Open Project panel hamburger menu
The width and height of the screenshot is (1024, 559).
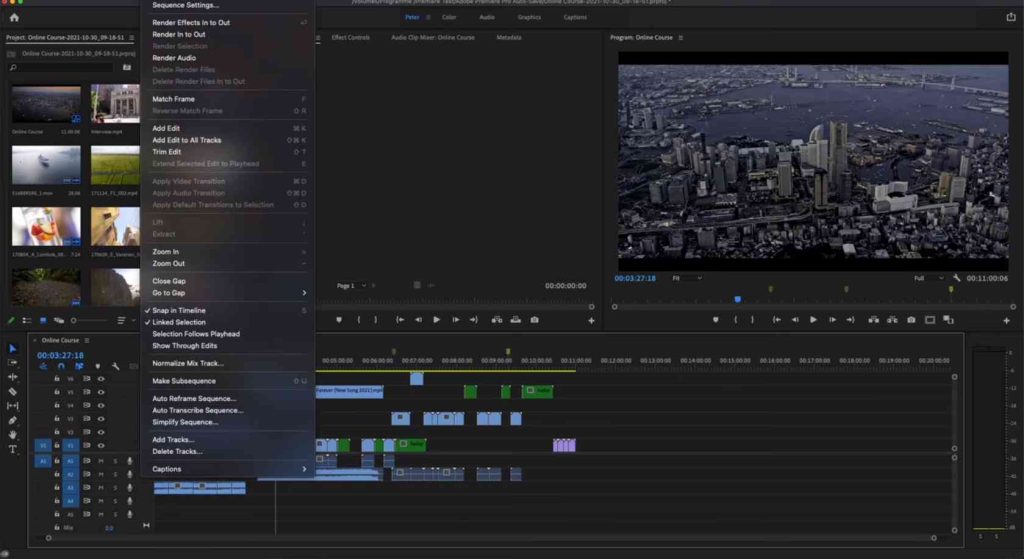131,38
